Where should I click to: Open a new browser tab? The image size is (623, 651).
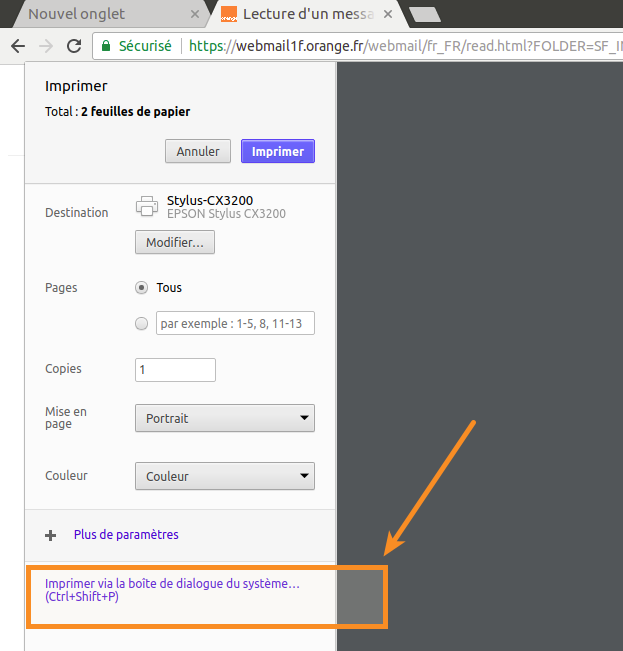[425, 14]
